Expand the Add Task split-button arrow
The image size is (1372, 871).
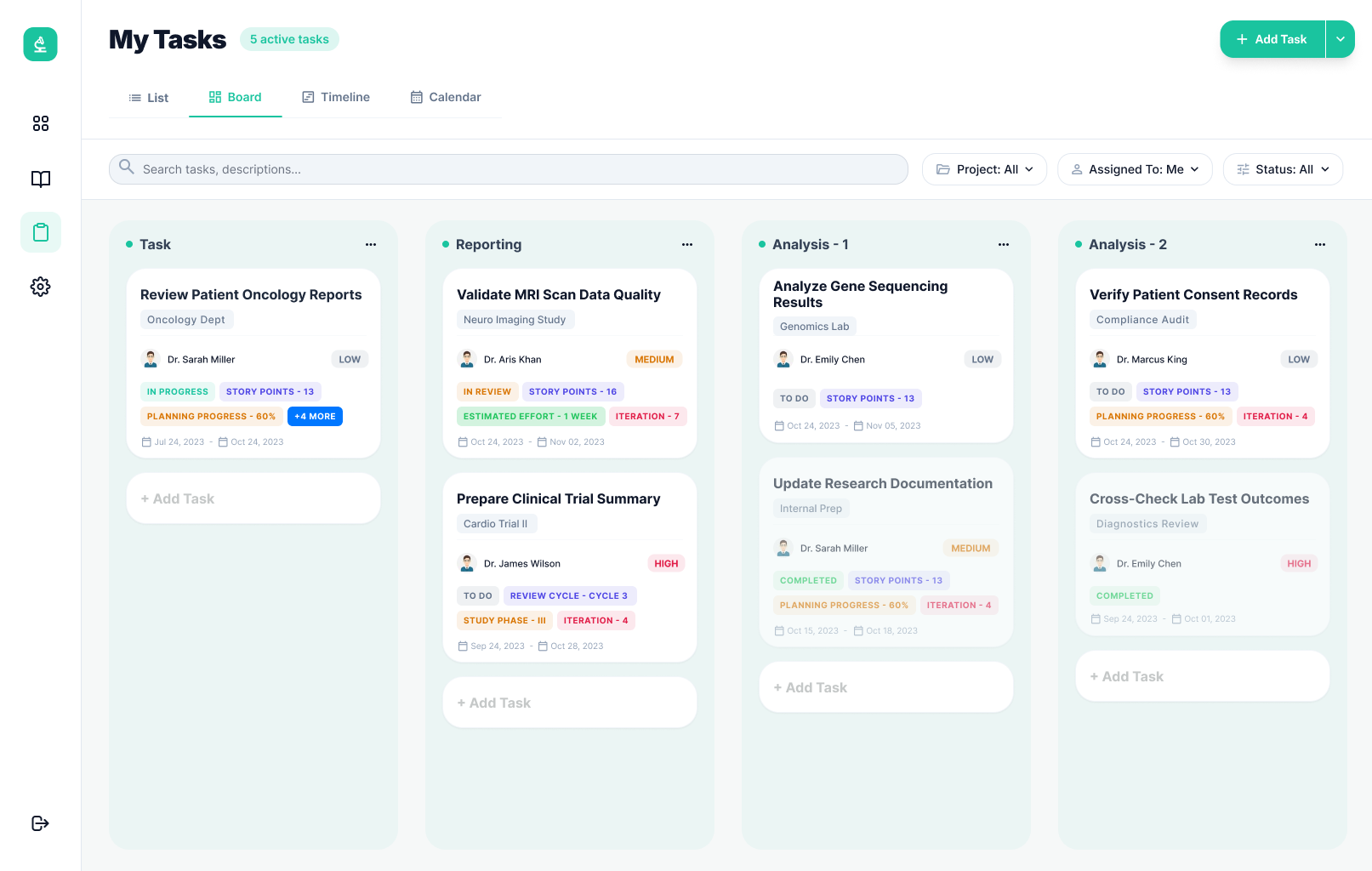[1341, 39]
